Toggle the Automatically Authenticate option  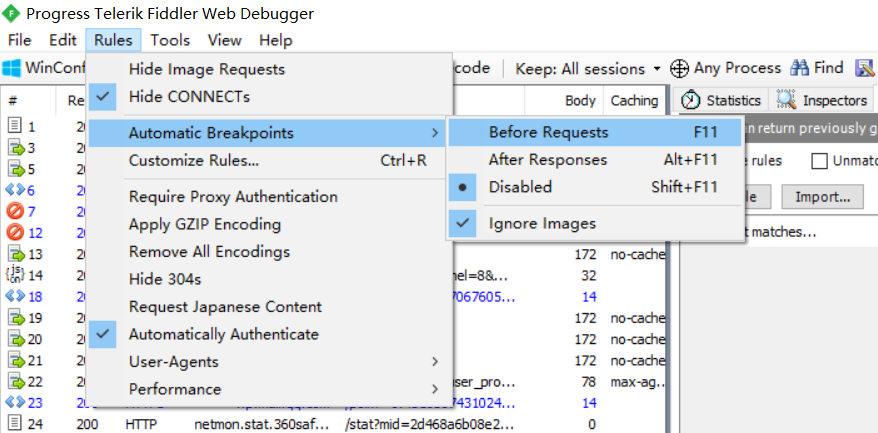270,334
